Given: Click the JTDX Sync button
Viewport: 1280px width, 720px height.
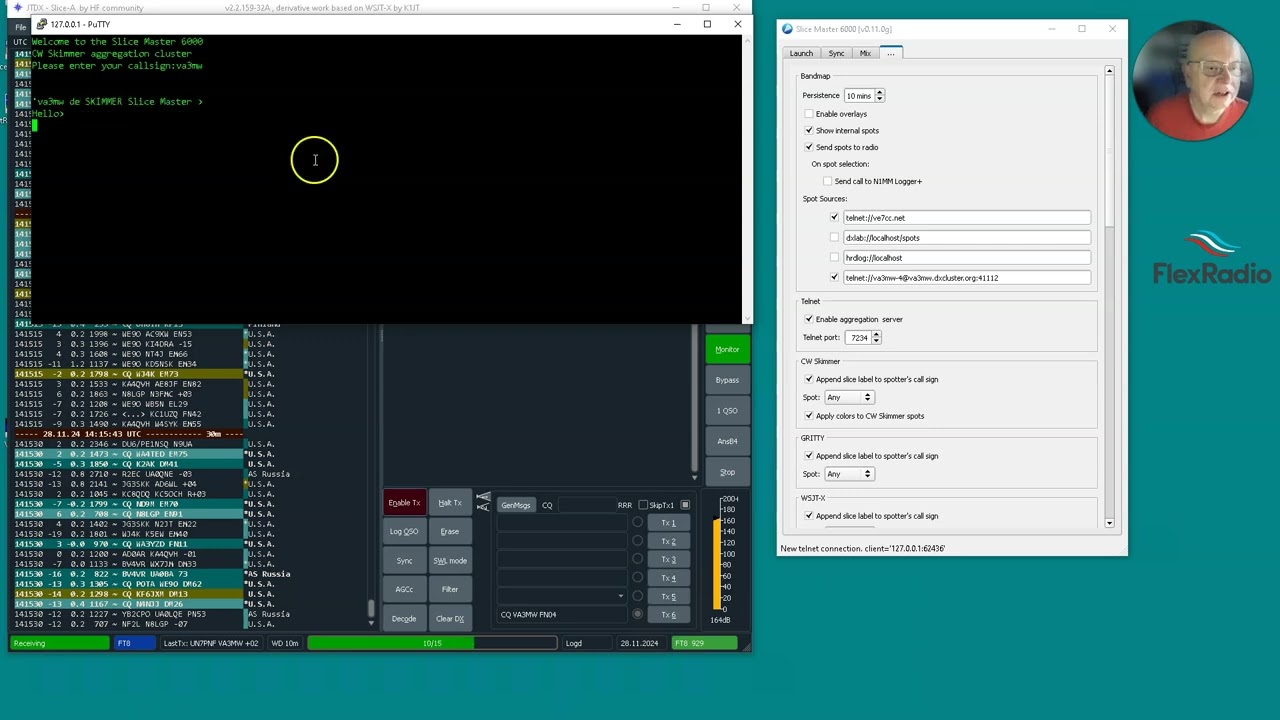Looking at the screenshot, I should [404, 561].
